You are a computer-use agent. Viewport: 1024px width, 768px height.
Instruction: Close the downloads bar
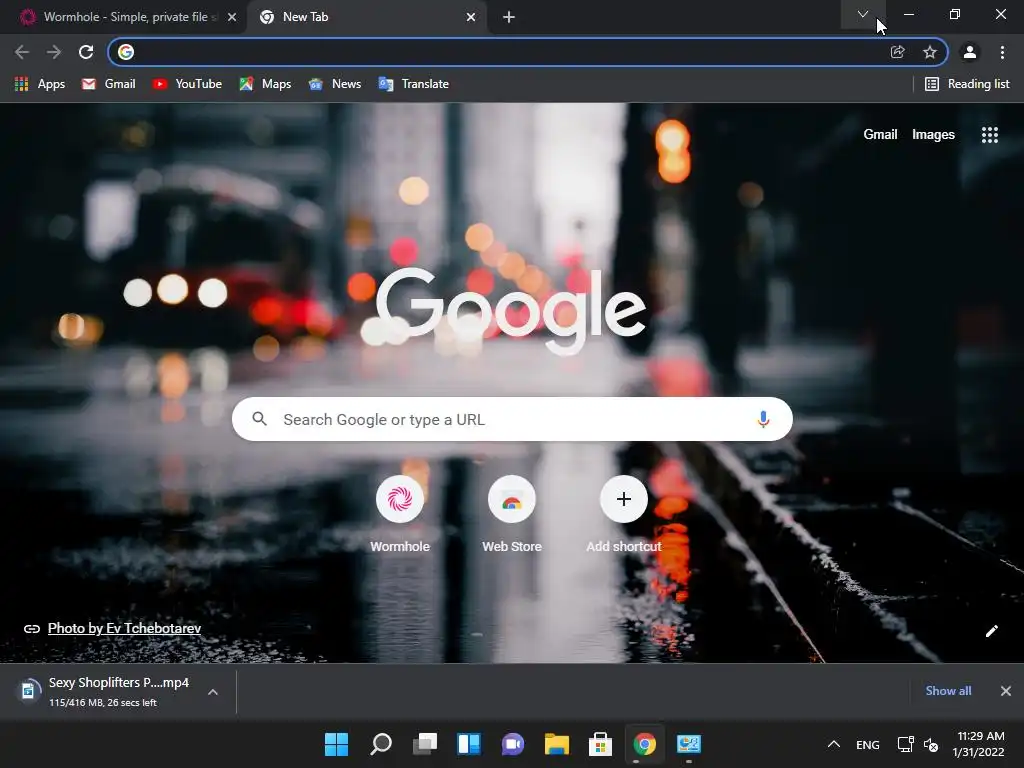[1006, 691]
